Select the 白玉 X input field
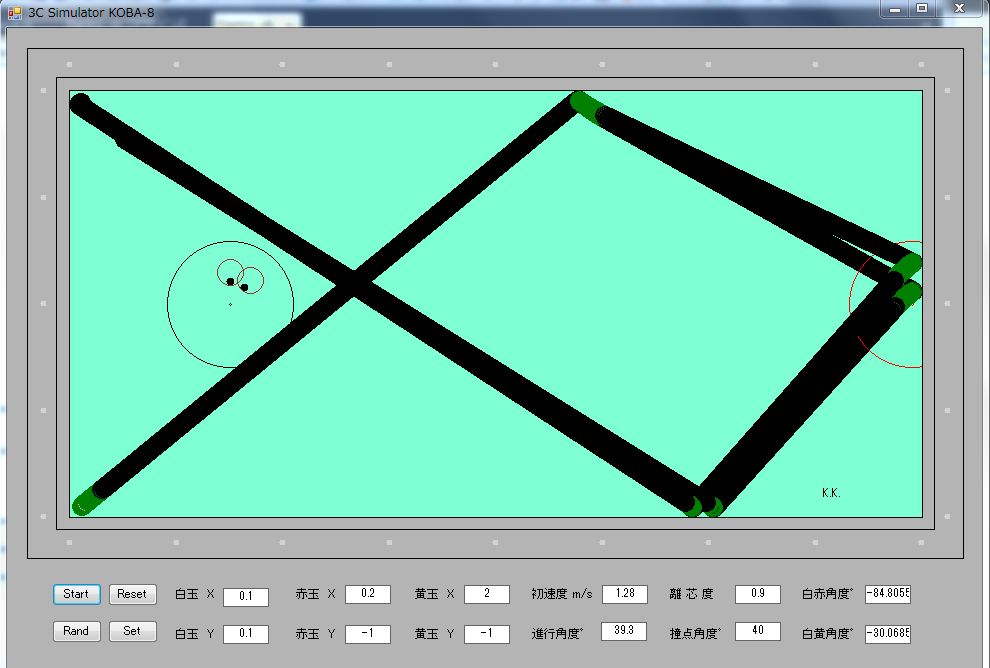Image resolution: width=990 pixels, height=668 pixels. tap(246, 597)
